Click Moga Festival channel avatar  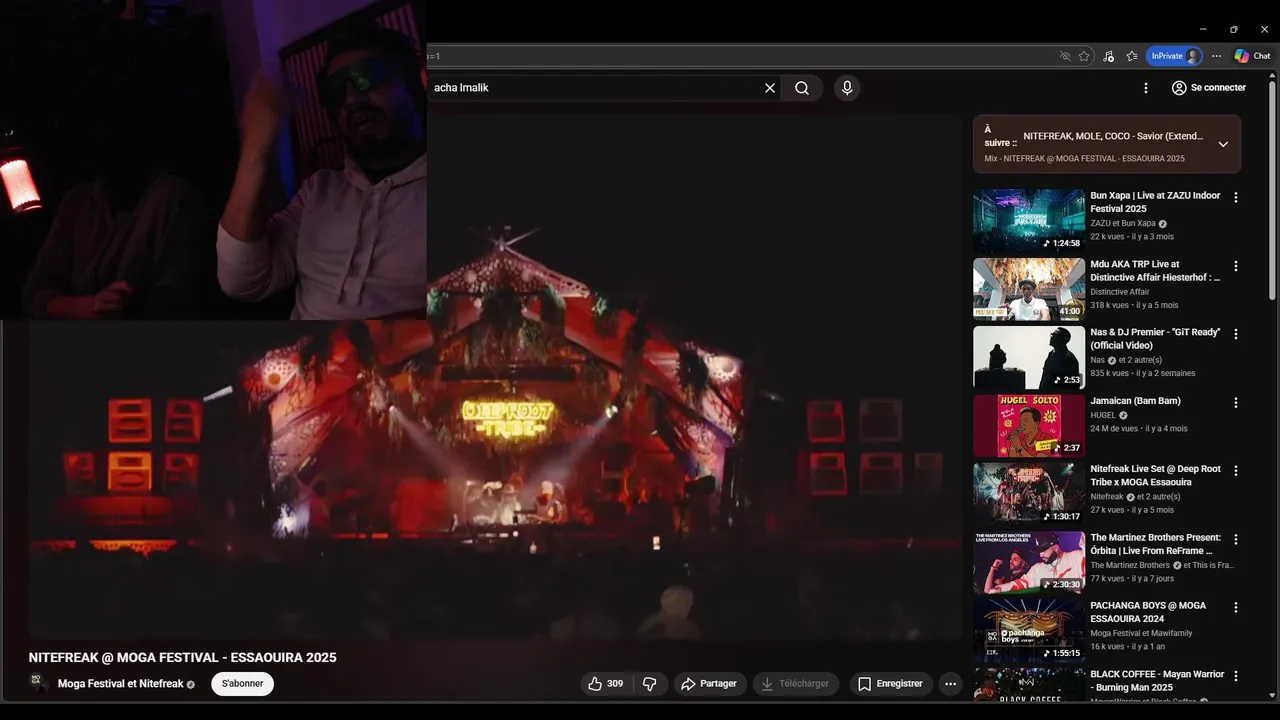(40, 684)
